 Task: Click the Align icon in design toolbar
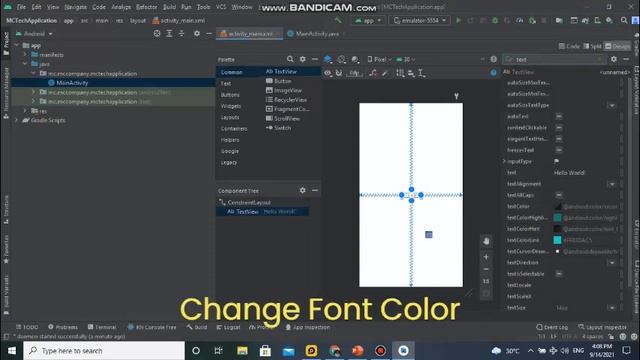coord(411,73)
